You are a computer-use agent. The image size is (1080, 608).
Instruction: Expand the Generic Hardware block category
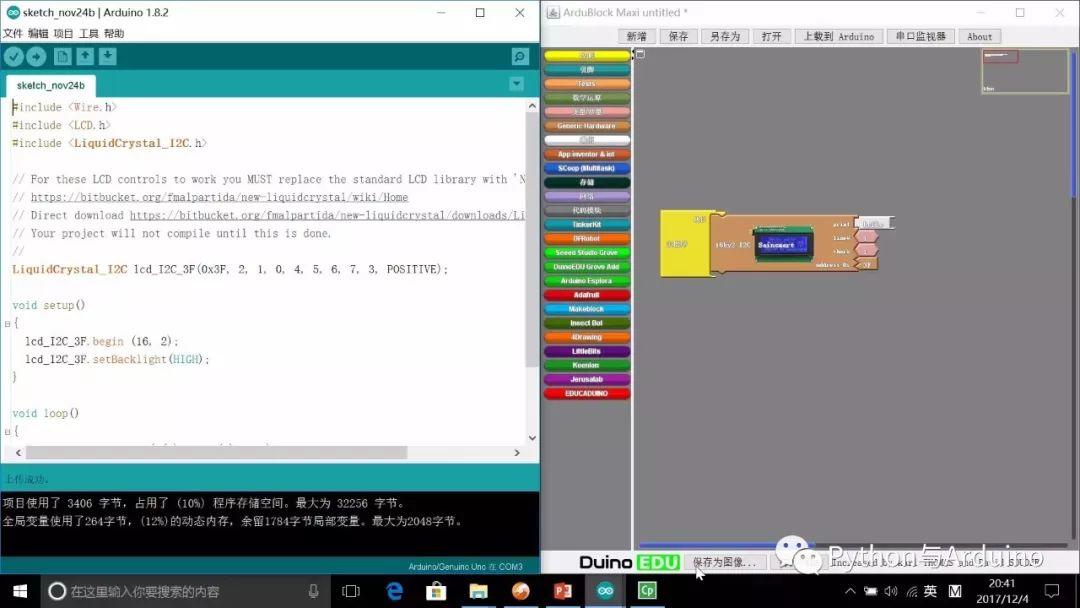coord(586,126)
